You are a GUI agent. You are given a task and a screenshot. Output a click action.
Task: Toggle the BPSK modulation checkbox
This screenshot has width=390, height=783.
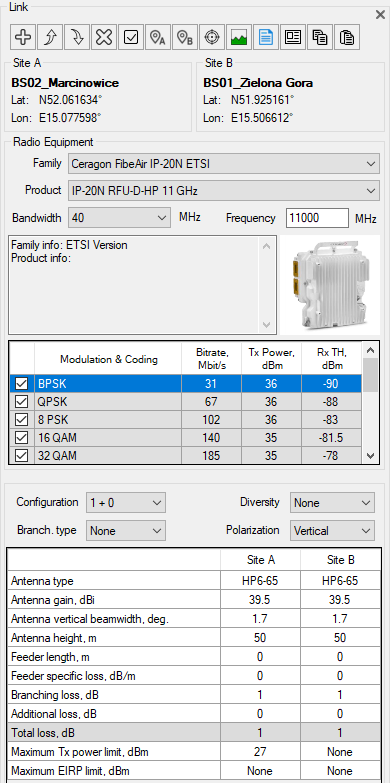tap(21, 384)
